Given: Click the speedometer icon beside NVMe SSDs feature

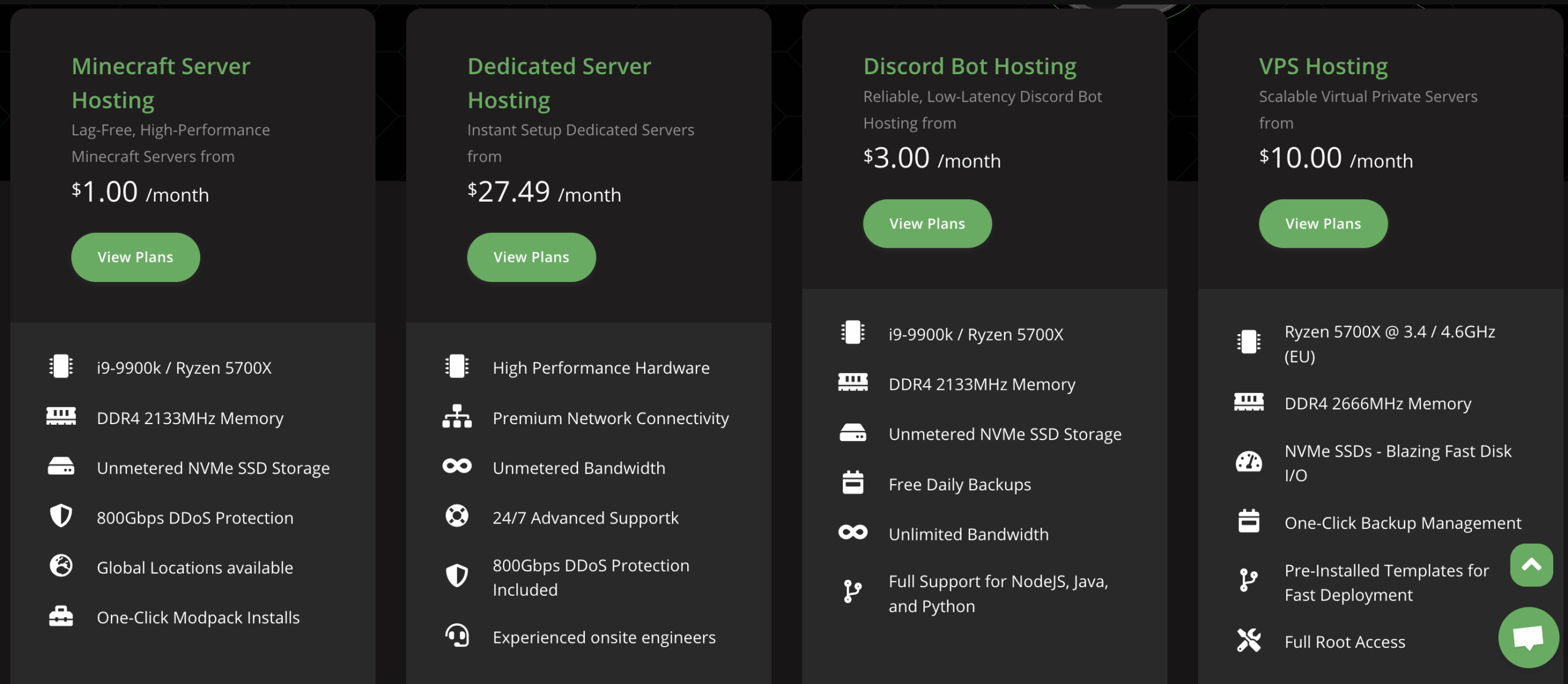Looking at the screenshot, I should click(x=1249, y=462).
